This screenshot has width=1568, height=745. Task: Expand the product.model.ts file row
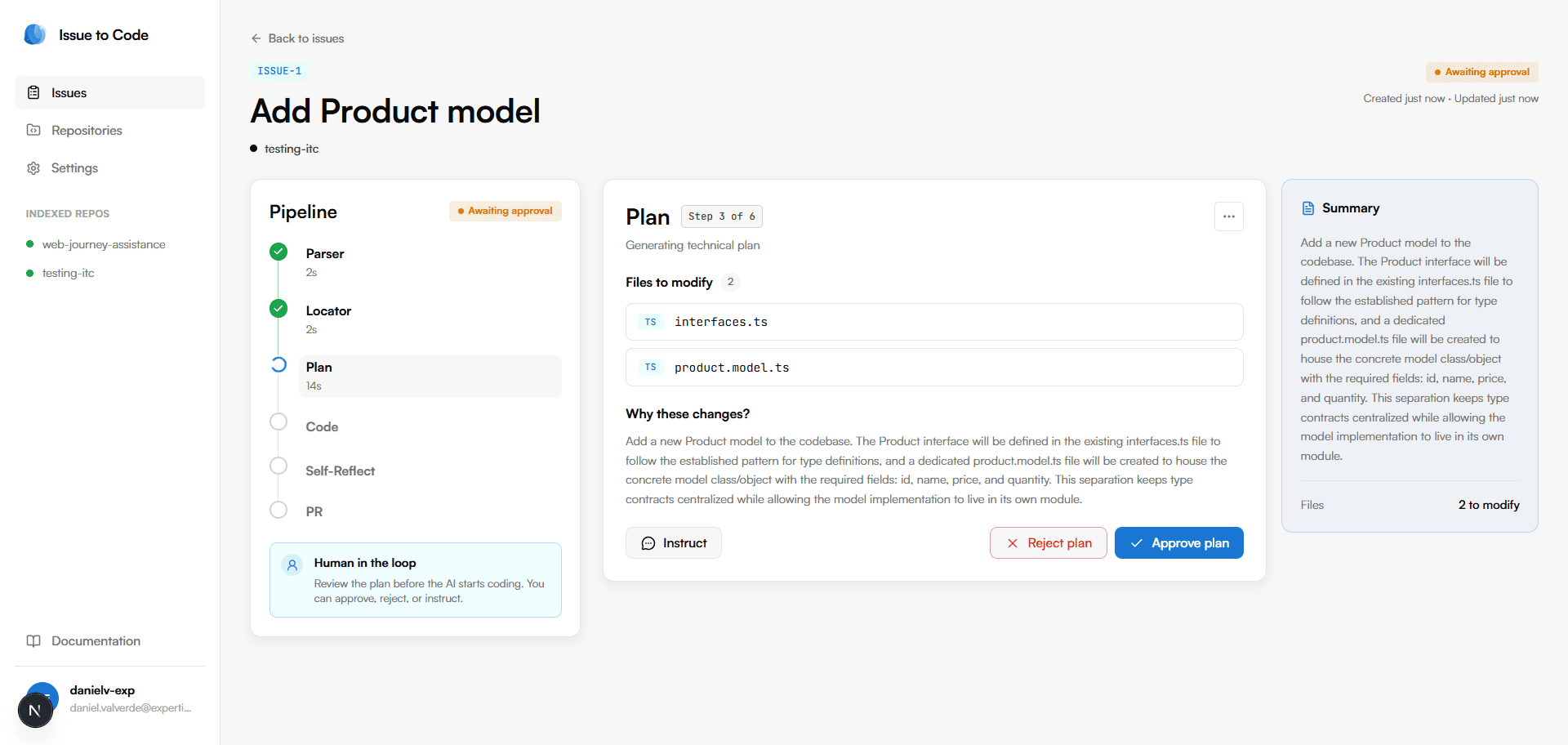click(x=934, y=368)
